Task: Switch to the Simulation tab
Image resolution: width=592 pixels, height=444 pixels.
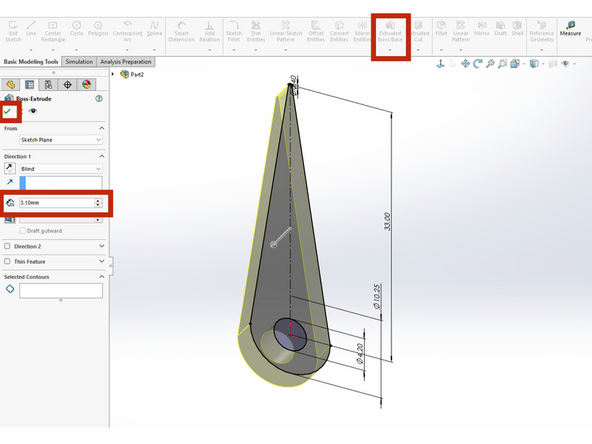Action: [x=79, y=62]
